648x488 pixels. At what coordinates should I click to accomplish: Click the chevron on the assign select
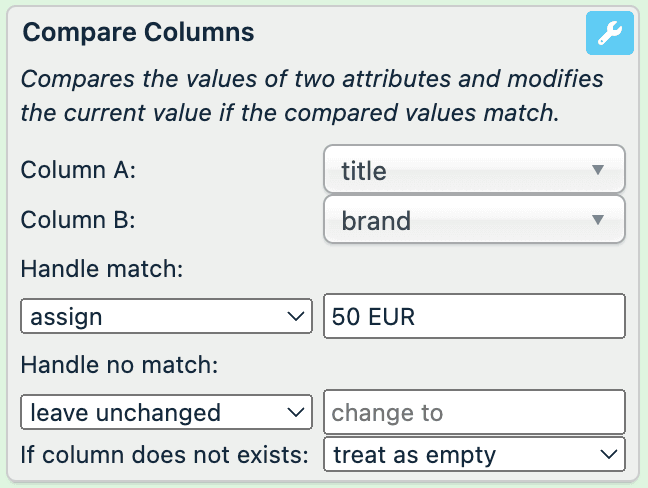pos(295,317)
